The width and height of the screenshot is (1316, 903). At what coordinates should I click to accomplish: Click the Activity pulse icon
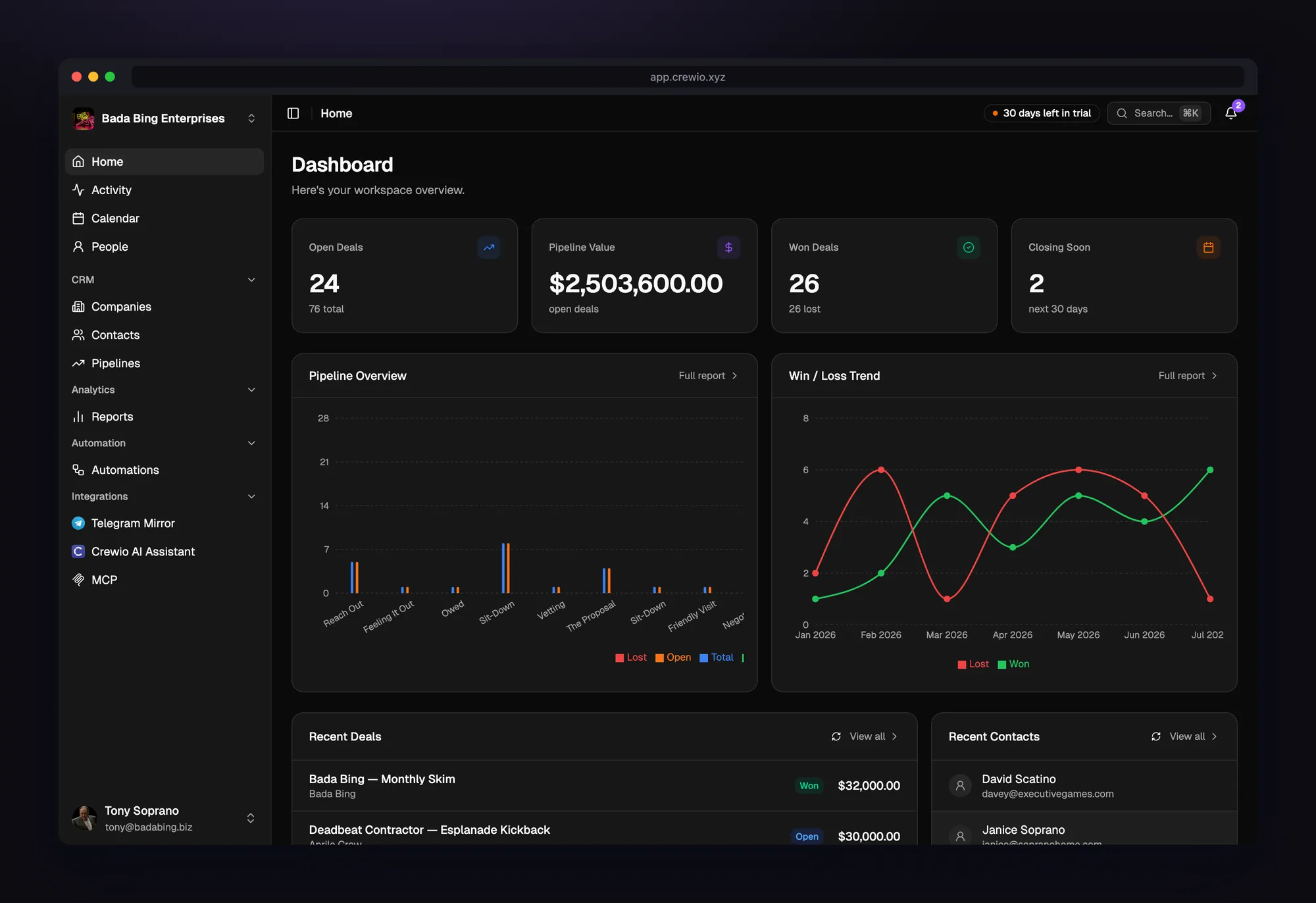(x=78, y=190)
